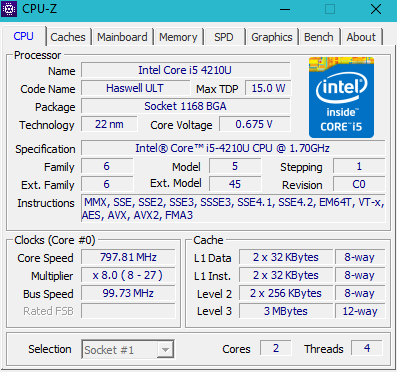Image resolution: width=397 pixels, height=372 pixels.
Task: Switch to the Mainboard tab
Action: point(122,37)
